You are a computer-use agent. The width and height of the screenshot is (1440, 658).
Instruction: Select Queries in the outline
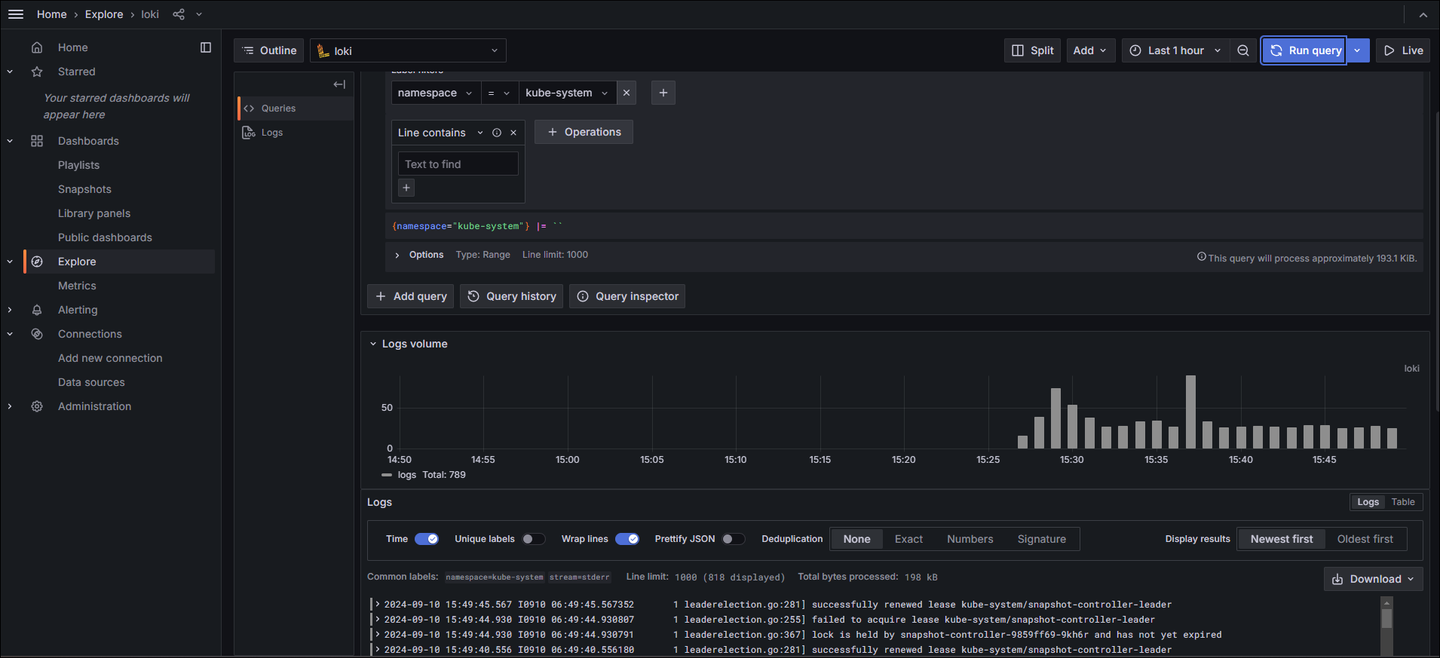(x=296, y=108)
